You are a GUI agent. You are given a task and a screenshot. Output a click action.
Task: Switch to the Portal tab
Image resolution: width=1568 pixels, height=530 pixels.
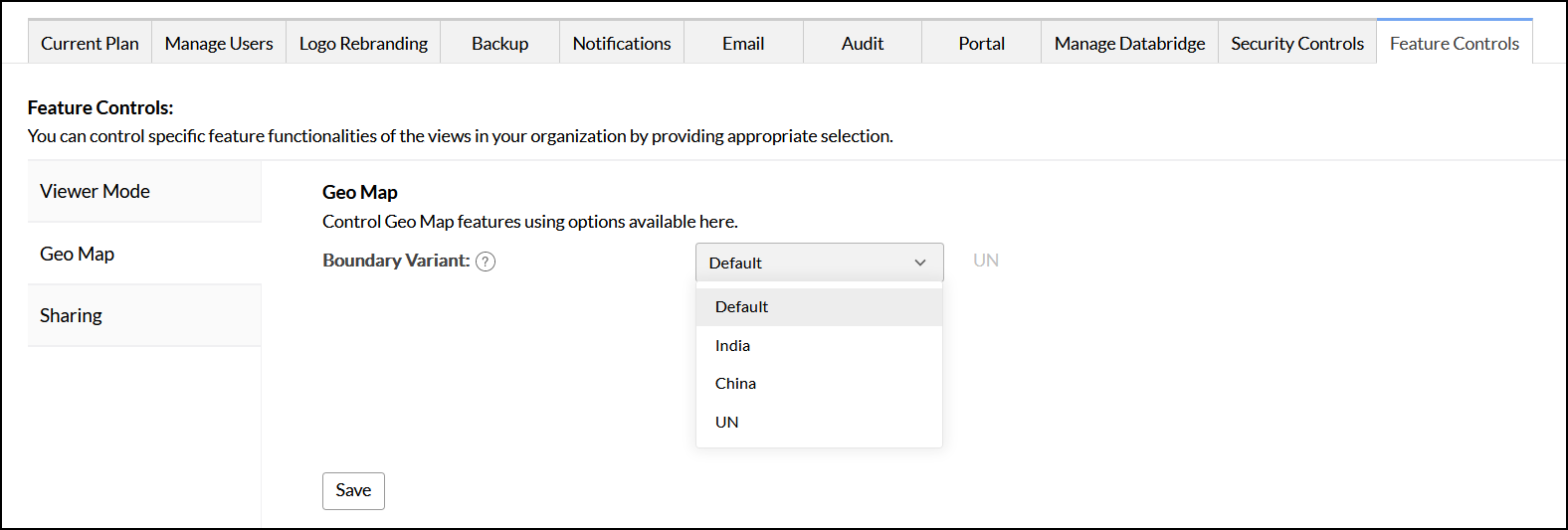pos(982,44)
